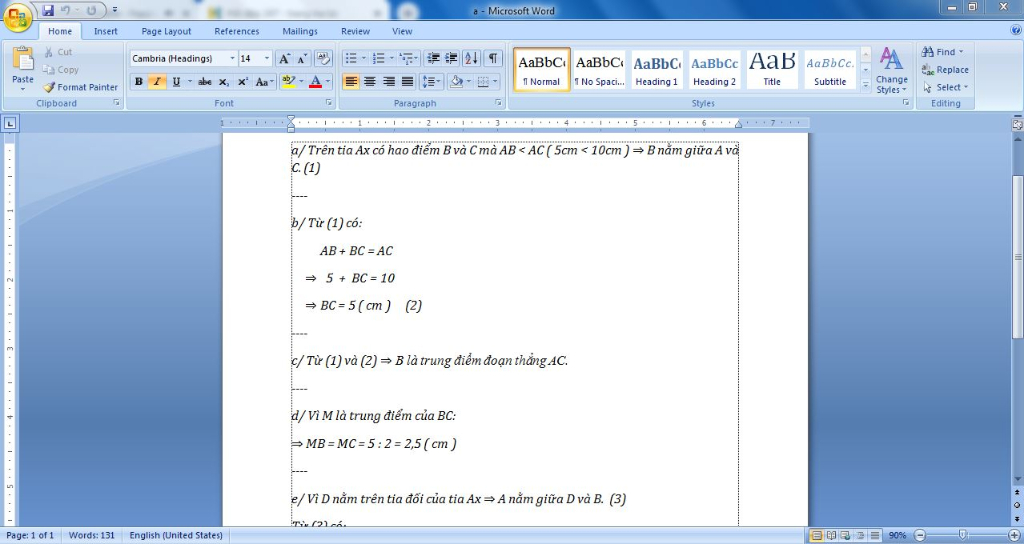This screenshot has height=544, width=1024.
Task: Open the Page Layout tab
Action: click(x=167, y=31)
